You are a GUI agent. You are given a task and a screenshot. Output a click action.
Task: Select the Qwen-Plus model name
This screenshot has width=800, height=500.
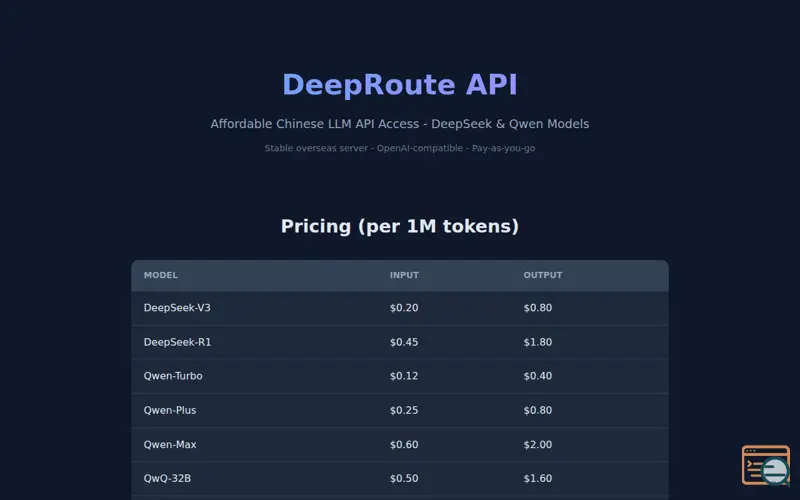click(170, 410)
